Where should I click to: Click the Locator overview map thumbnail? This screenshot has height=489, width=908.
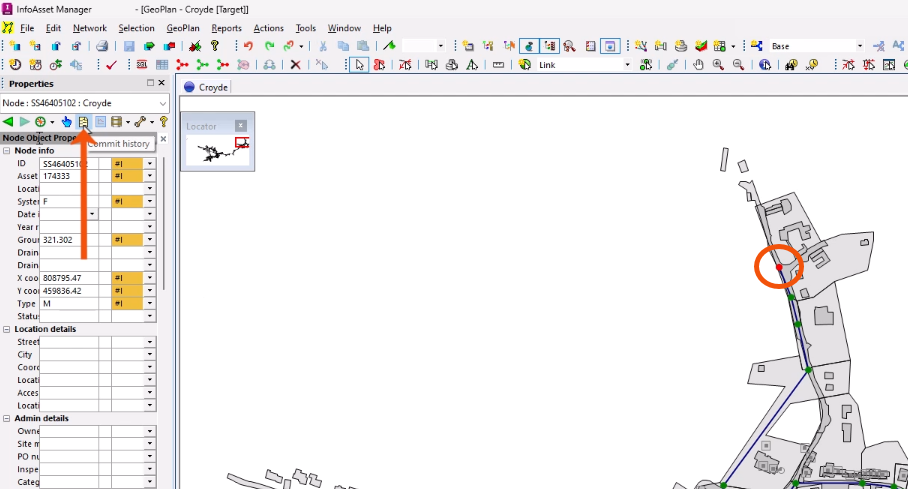218,152
